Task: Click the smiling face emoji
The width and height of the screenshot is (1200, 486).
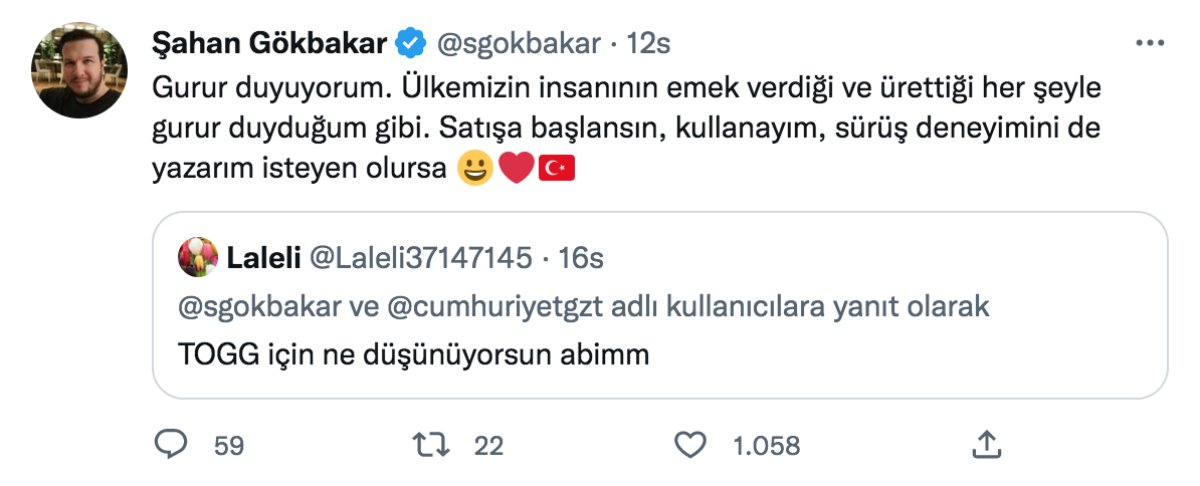Action: tap(473, 168)
